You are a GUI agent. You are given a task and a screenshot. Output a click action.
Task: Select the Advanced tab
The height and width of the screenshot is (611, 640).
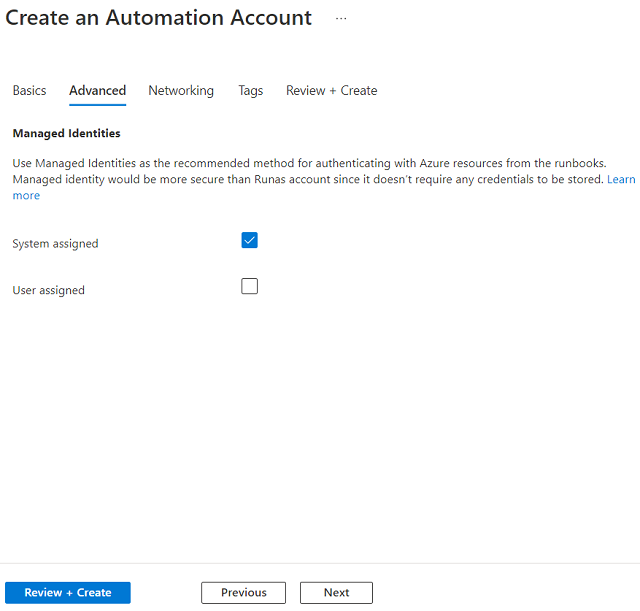pyautogui.click(x=97, y=90)
